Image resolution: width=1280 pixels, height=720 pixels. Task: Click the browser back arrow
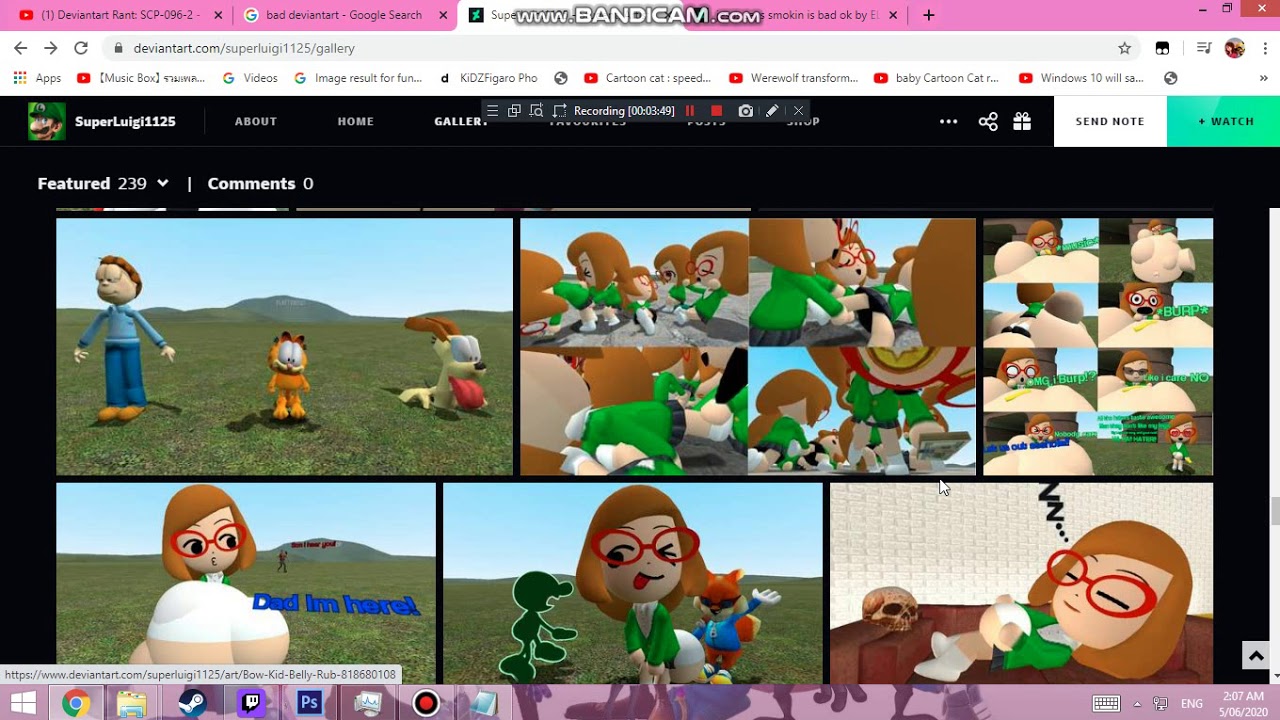20,48
